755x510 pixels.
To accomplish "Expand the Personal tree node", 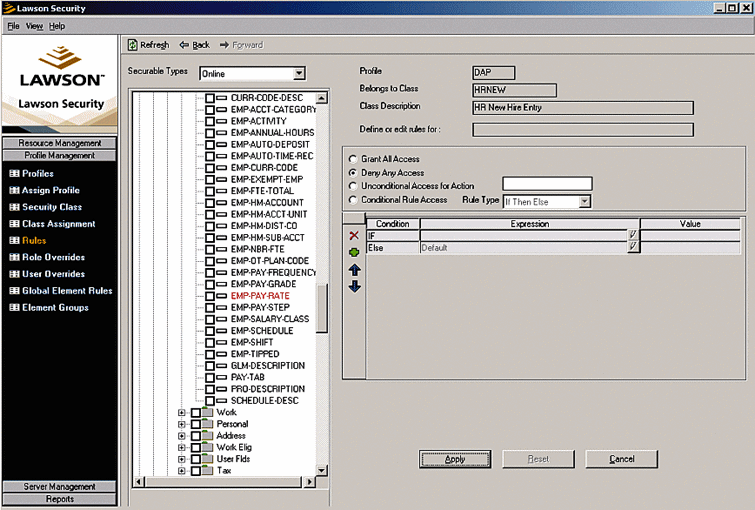I will pyautogui.click(x=182, y=424).
